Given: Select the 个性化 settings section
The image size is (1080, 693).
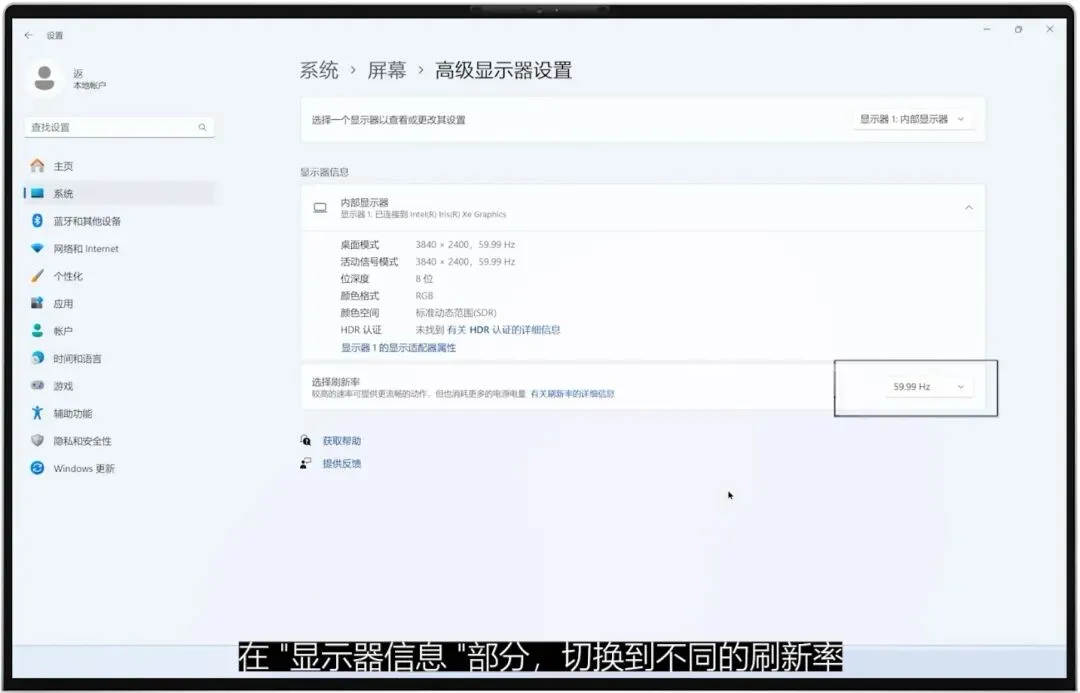Looking at the screenshot, I should click(x=60, y=275).
